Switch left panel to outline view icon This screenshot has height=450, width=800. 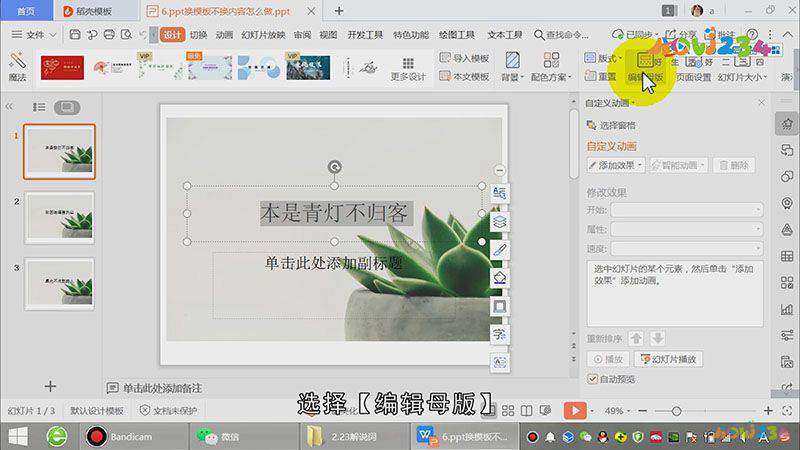39,107
